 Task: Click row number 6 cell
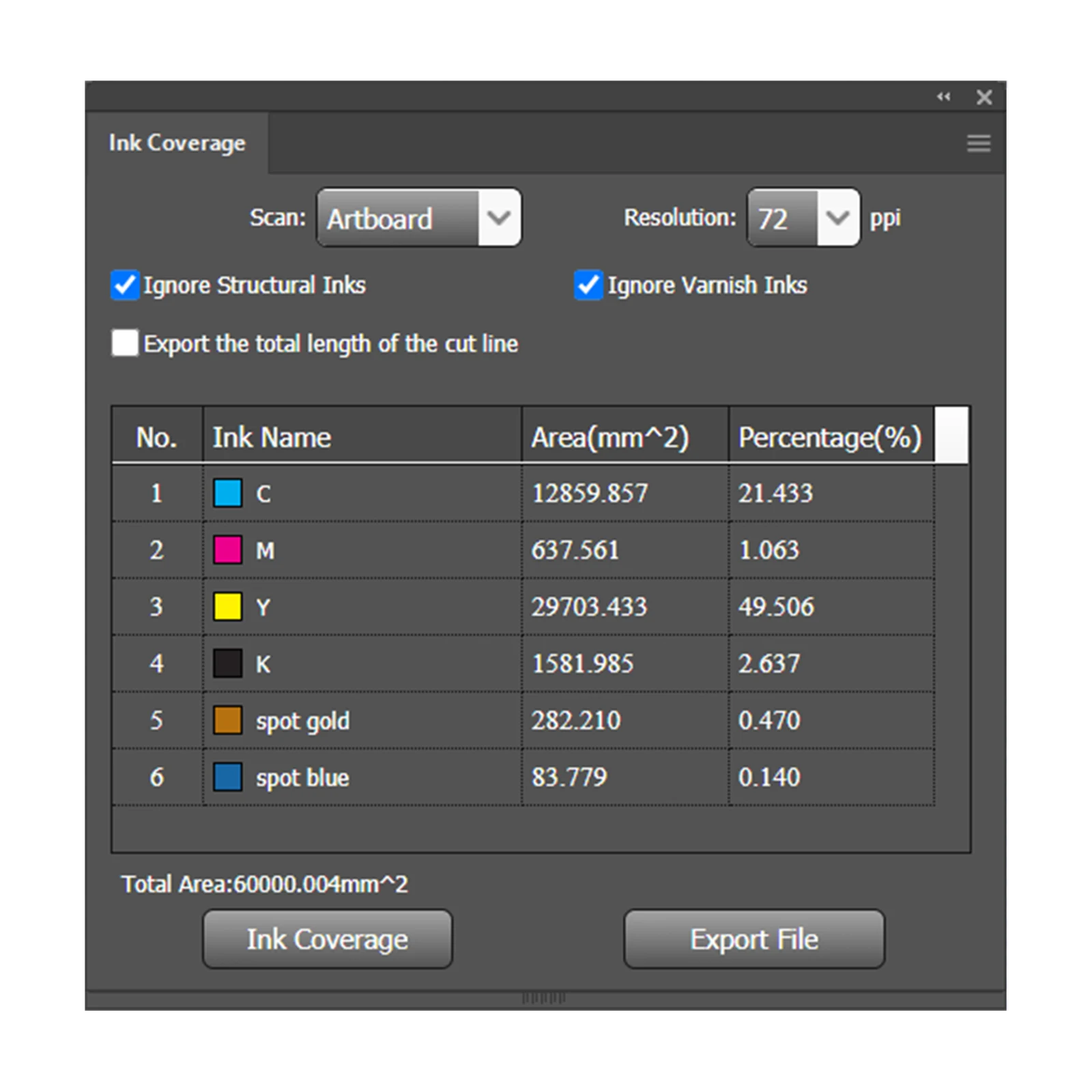[157, 777]
